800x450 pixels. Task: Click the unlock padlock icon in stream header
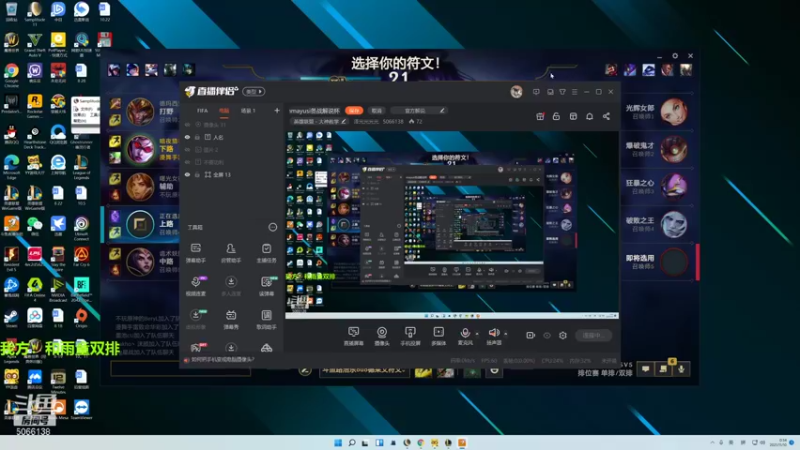(556, 116)
